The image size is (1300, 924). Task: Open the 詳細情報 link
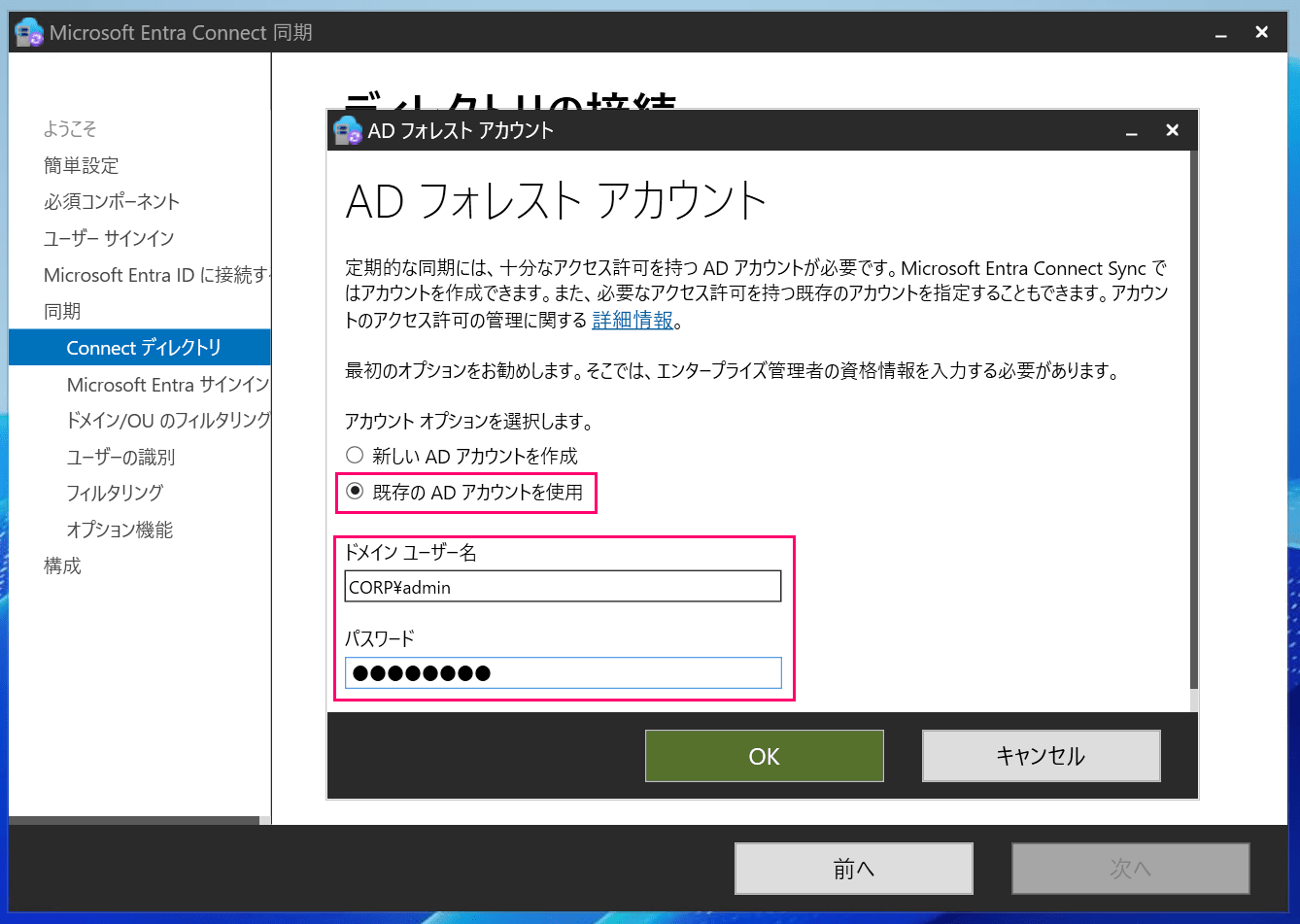(x=633, y=320)
